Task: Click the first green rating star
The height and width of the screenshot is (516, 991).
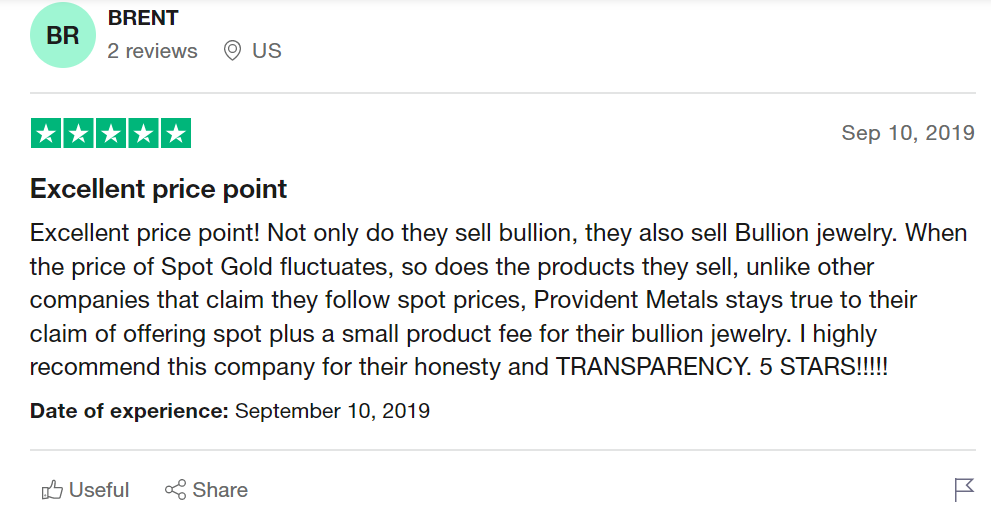Action: click(x=46, y=133)
